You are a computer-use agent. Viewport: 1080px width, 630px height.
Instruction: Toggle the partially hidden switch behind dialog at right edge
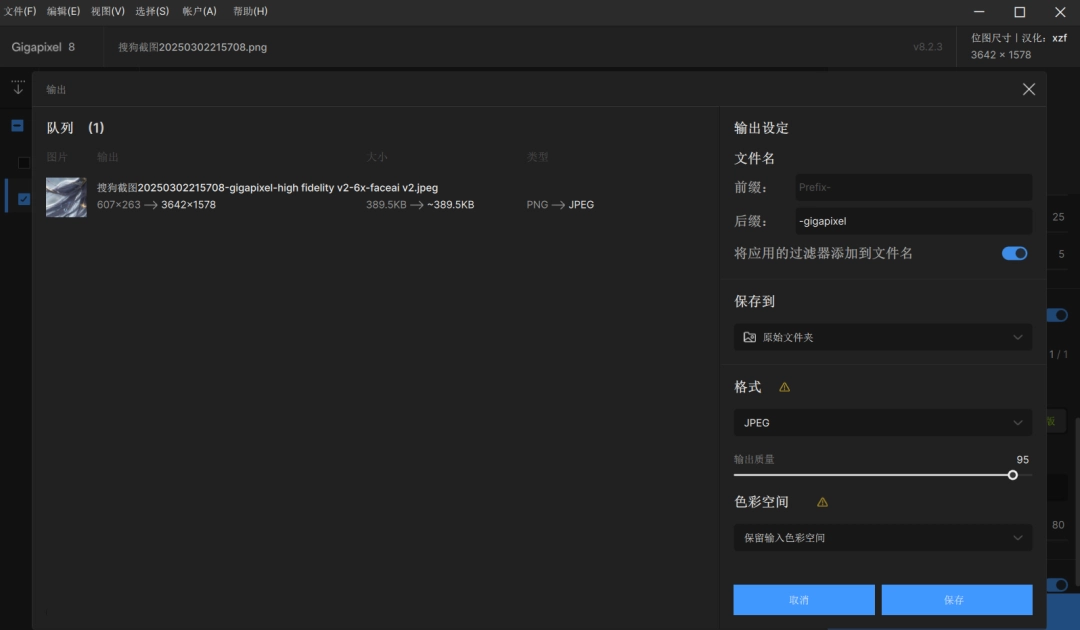click(1058, 315)
